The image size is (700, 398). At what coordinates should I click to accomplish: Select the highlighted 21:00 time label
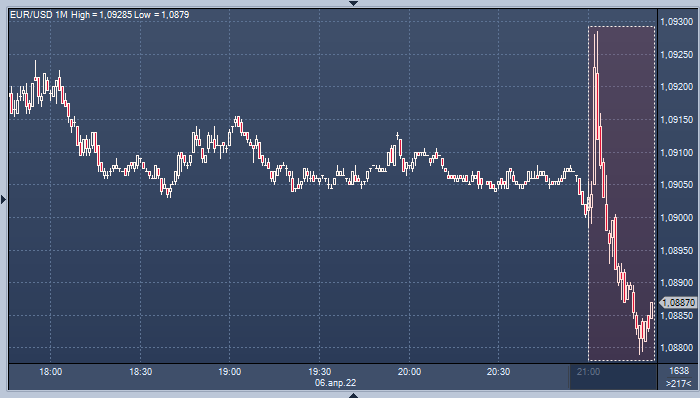coord(588,372)
